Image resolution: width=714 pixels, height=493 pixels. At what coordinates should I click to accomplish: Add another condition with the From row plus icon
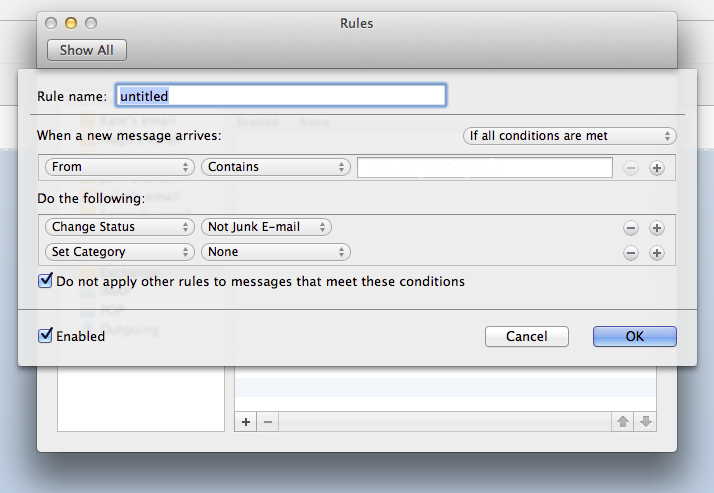click(657, 168)
